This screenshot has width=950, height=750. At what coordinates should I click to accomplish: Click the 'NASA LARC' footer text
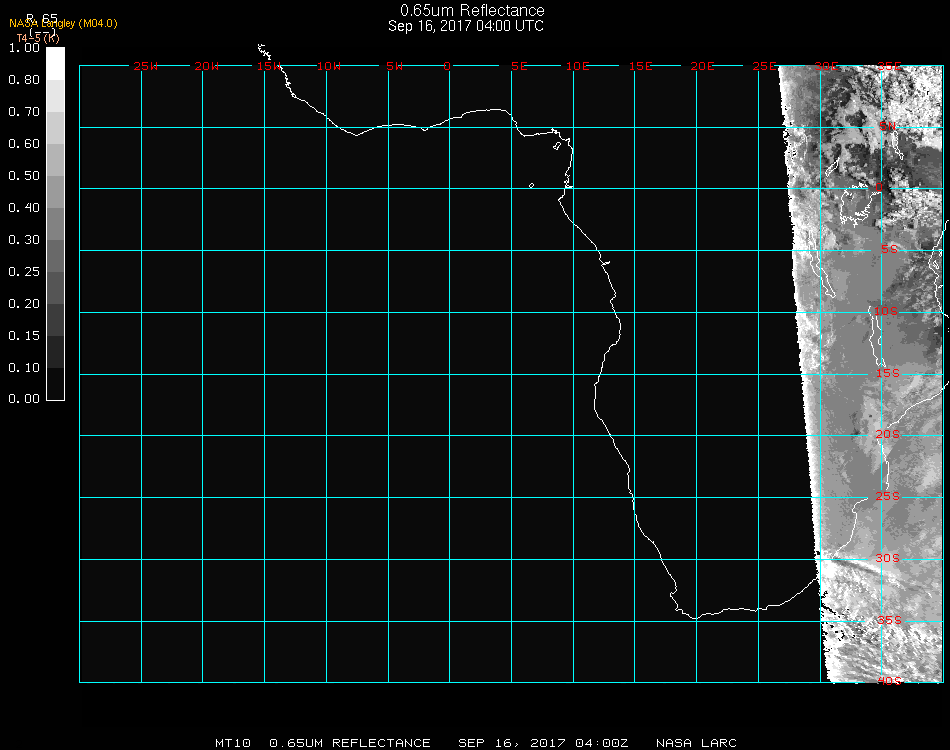point(696,743)
